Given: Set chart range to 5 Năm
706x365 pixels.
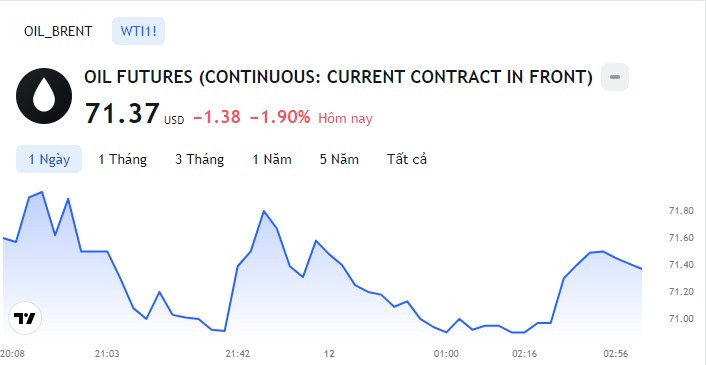Looking at the screenshot, I should pyautogui.click(x=339, y=159).
